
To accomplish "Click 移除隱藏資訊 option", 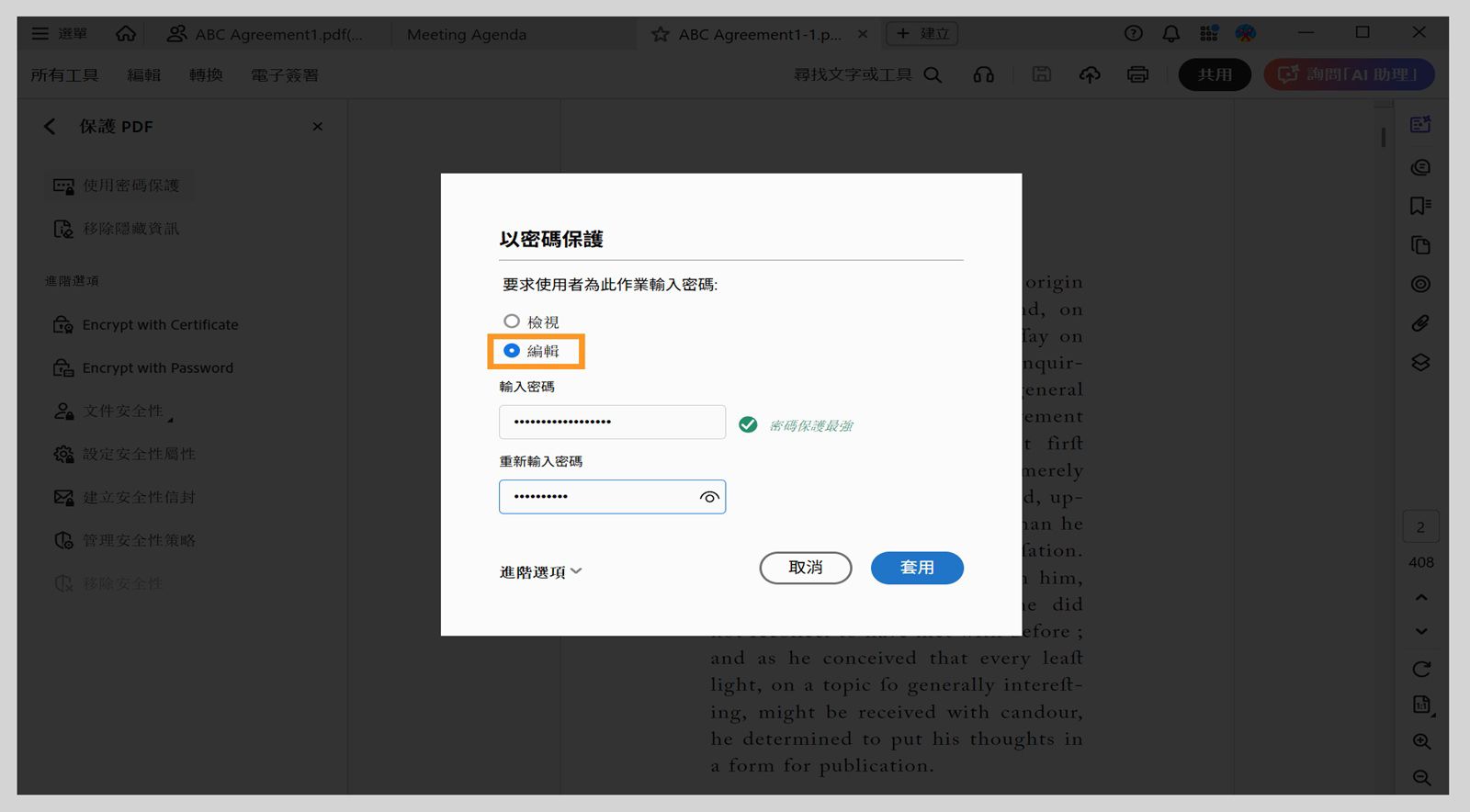I will pos(117,229).
